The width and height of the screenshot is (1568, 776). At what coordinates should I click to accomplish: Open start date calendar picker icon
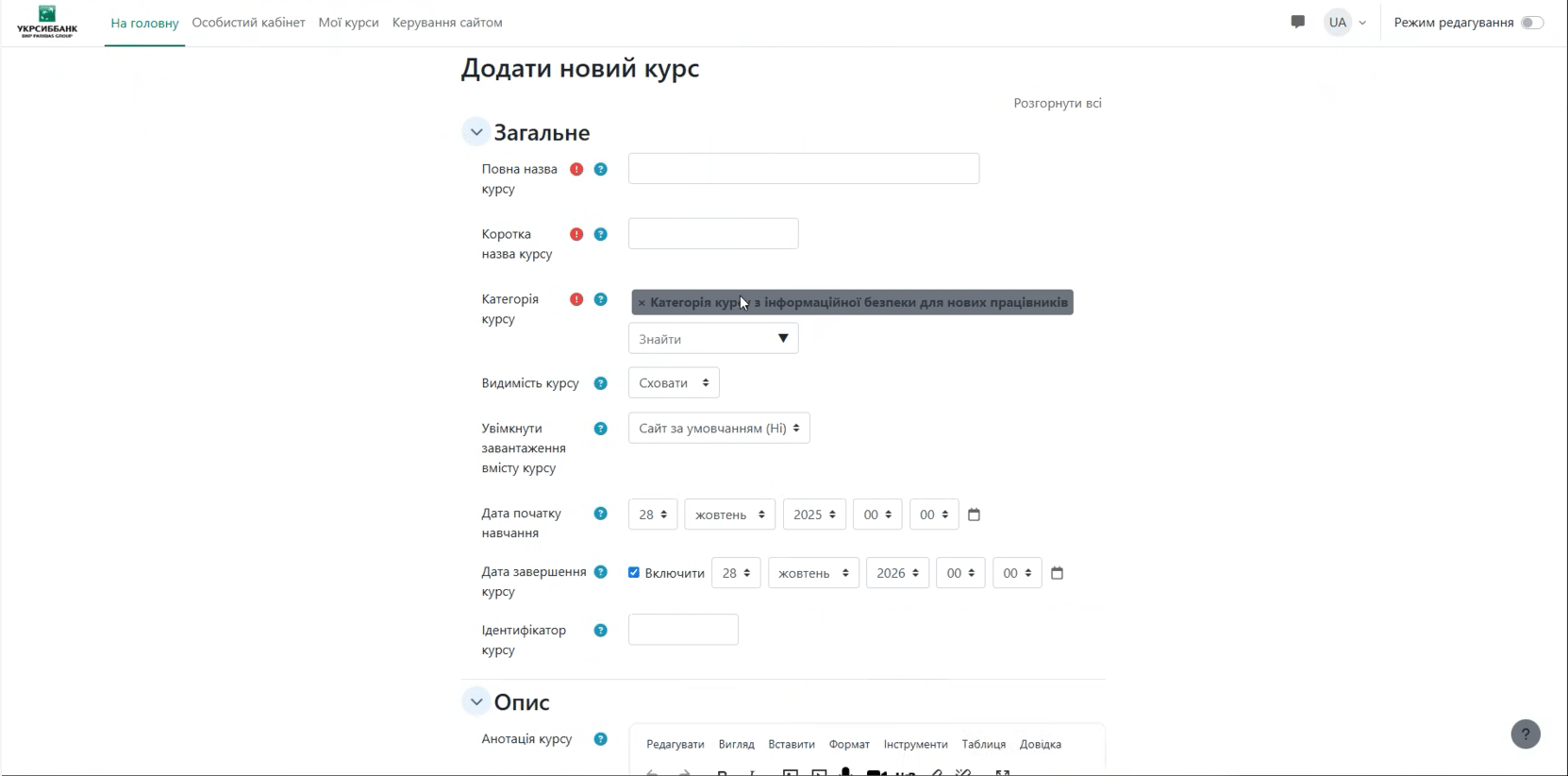(975, 515)
